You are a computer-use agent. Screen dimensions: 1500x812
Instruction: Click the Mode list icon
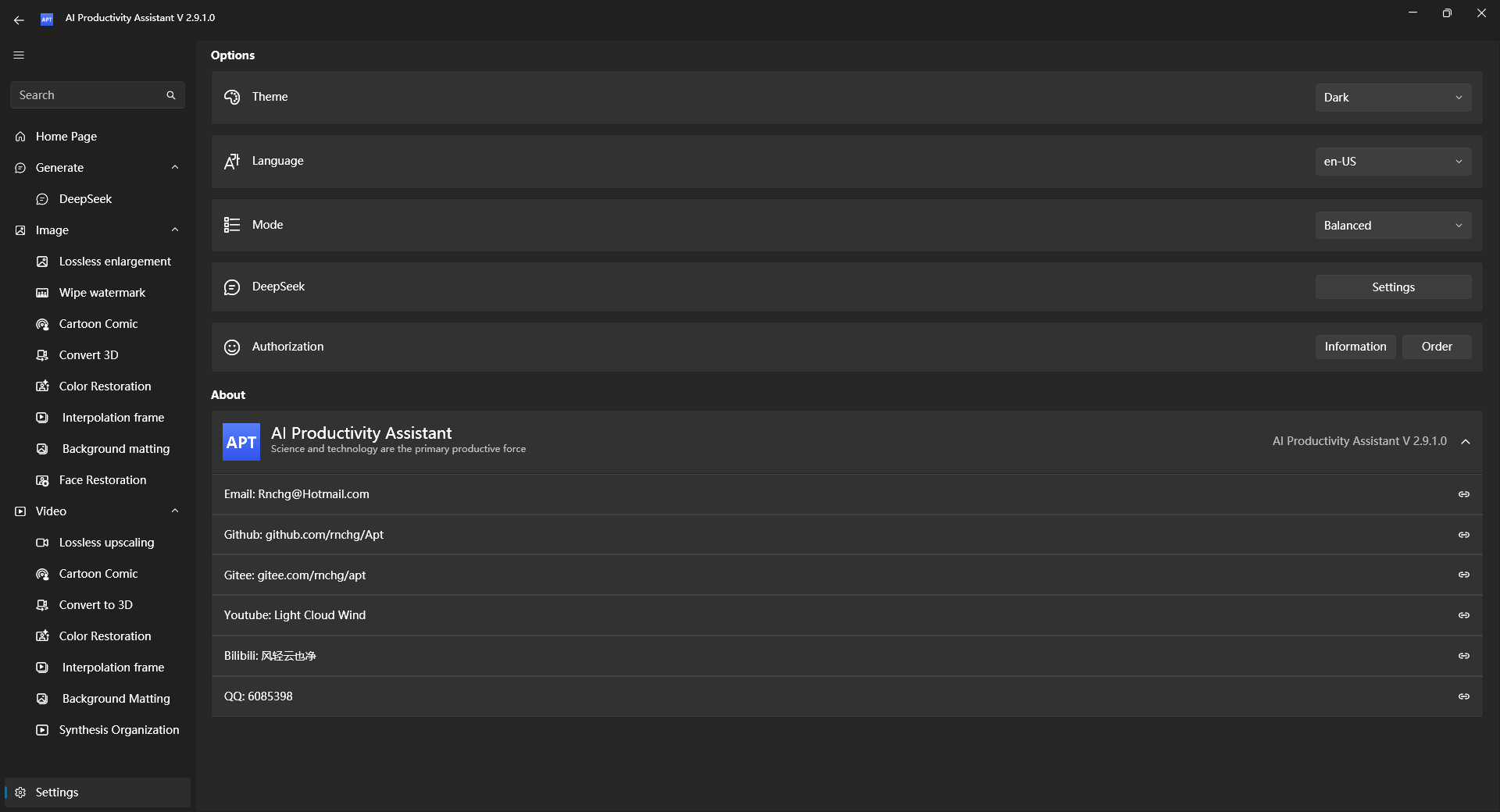tap(232, 225)
